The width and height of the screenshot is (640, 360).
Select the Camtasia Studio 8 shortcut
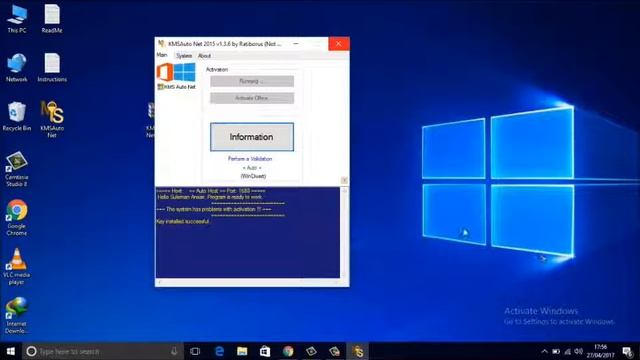coord(17,169)
